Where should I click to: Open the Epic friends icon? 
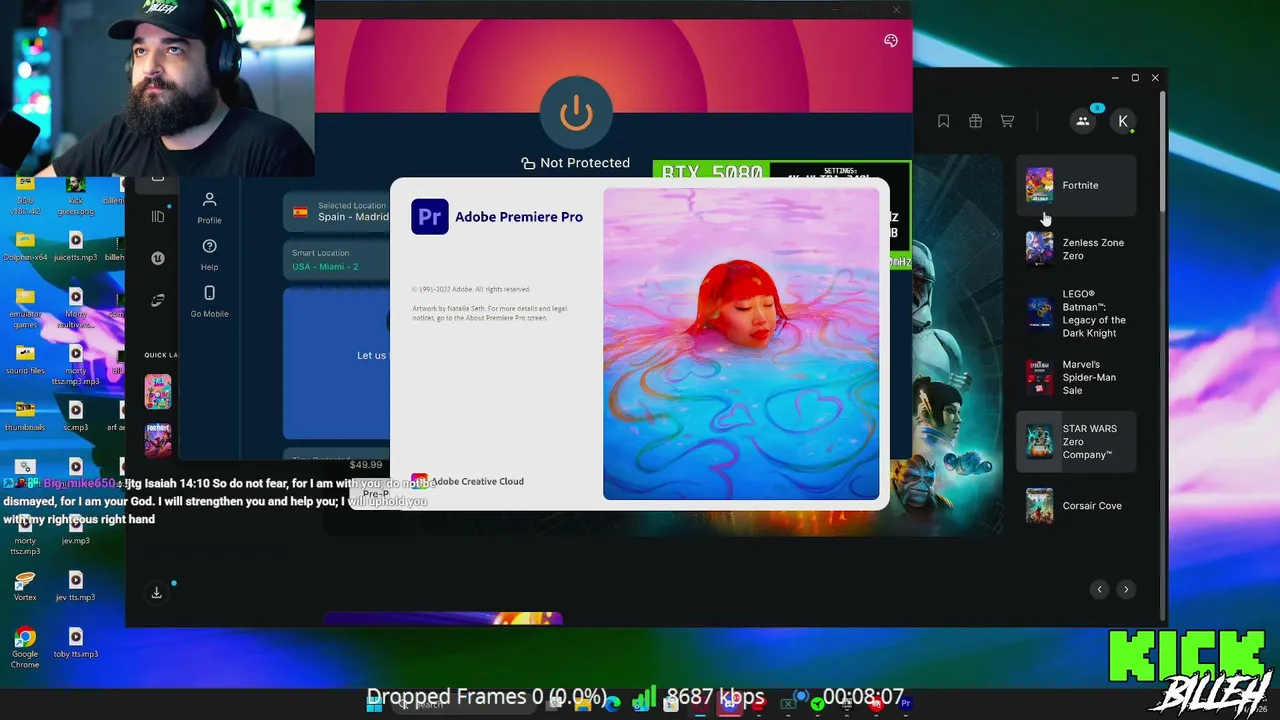(1083, 121)
